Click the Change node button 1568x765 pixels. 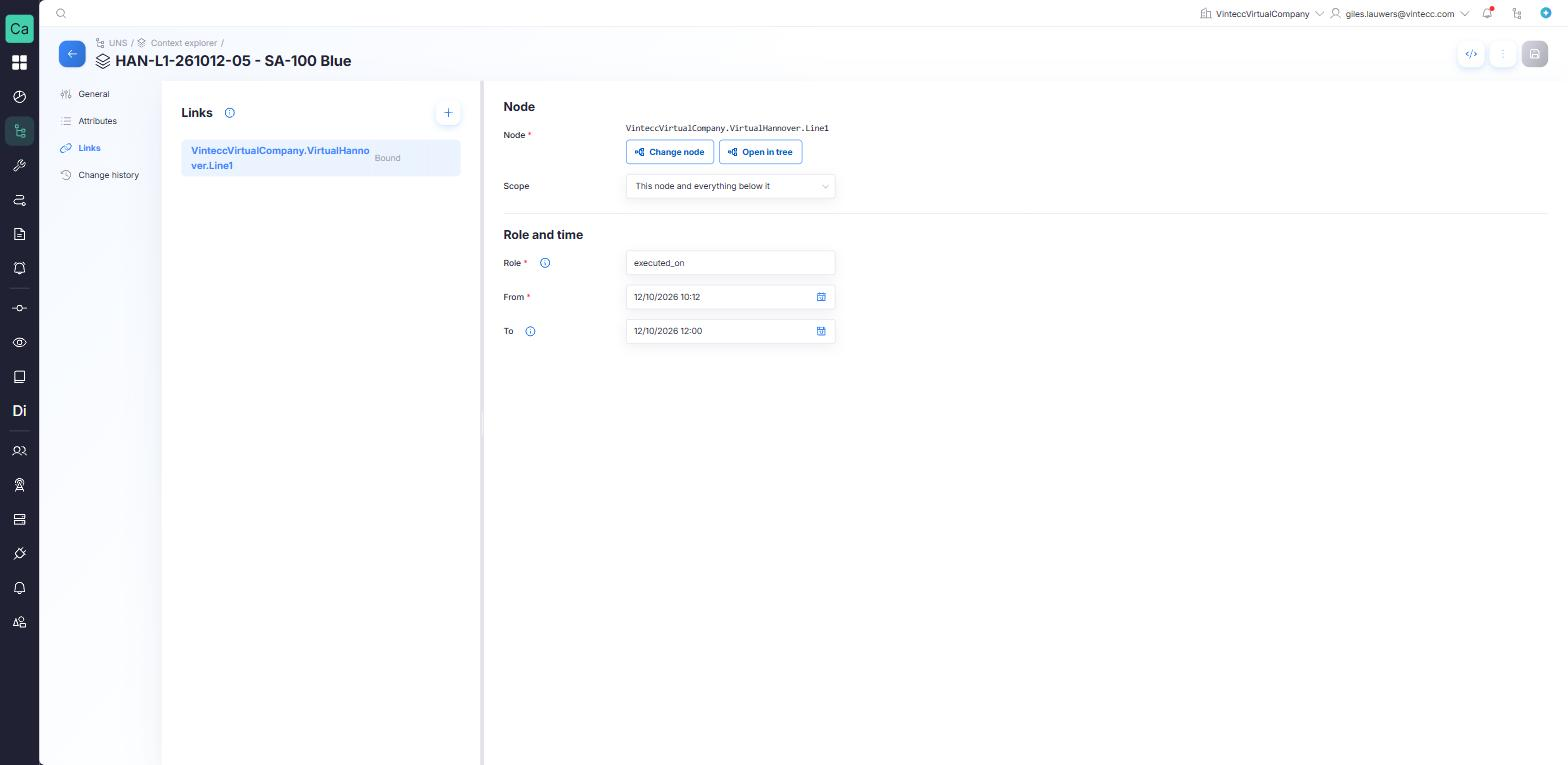[x=670, y=152]
